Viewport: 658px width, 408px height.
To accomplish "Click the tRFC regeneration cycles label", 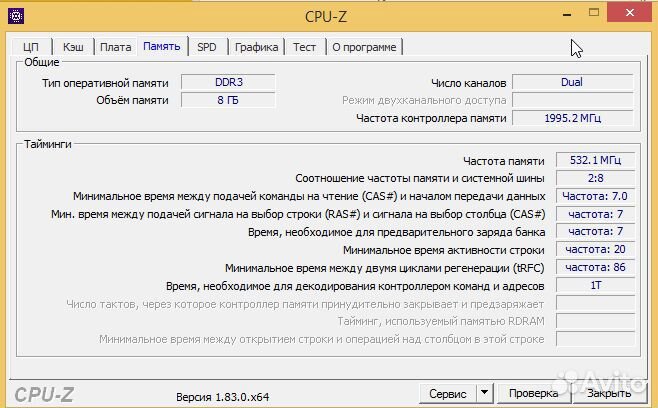I will (384, 268).
